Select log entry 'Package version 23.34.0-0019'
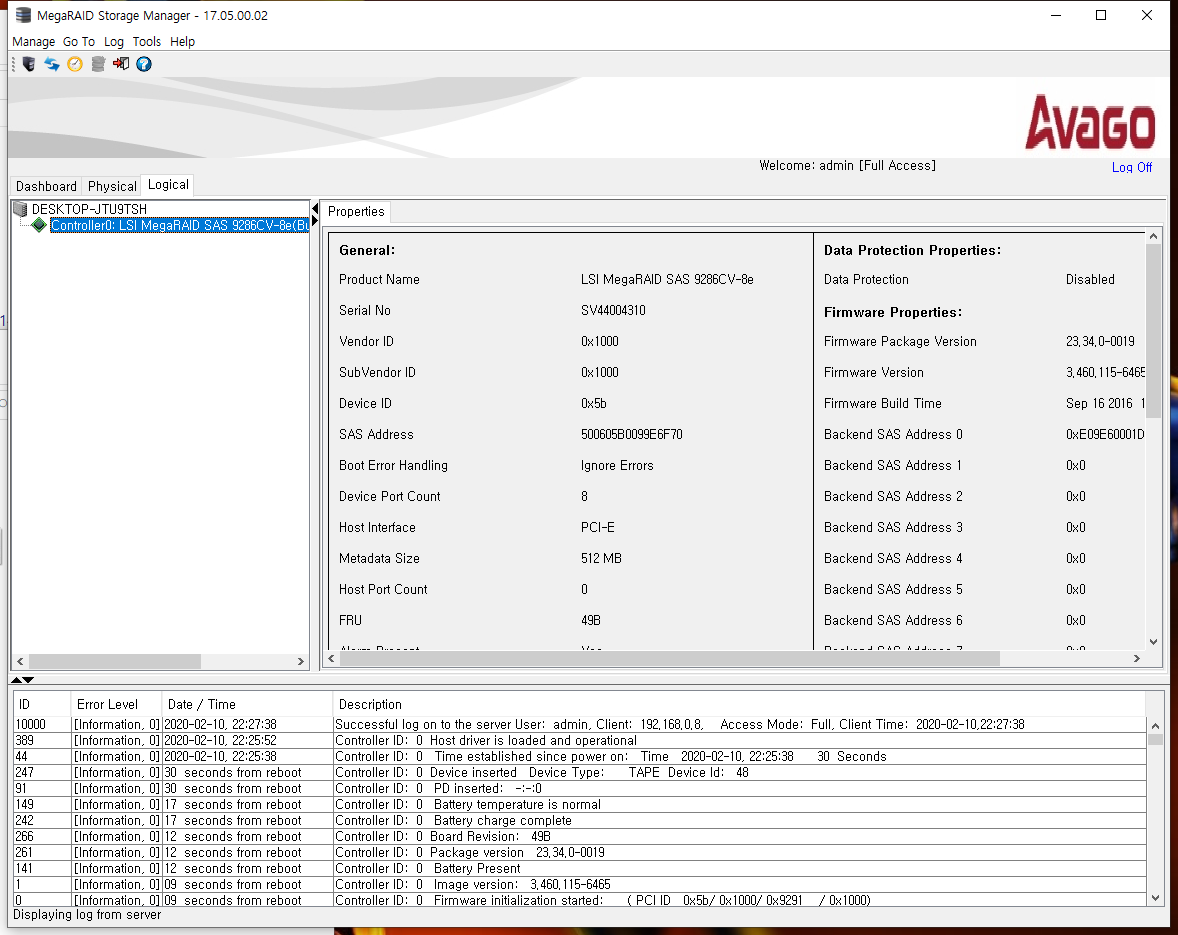The height and width of the screenshot is (935, 1178). (x=580, y=852)
